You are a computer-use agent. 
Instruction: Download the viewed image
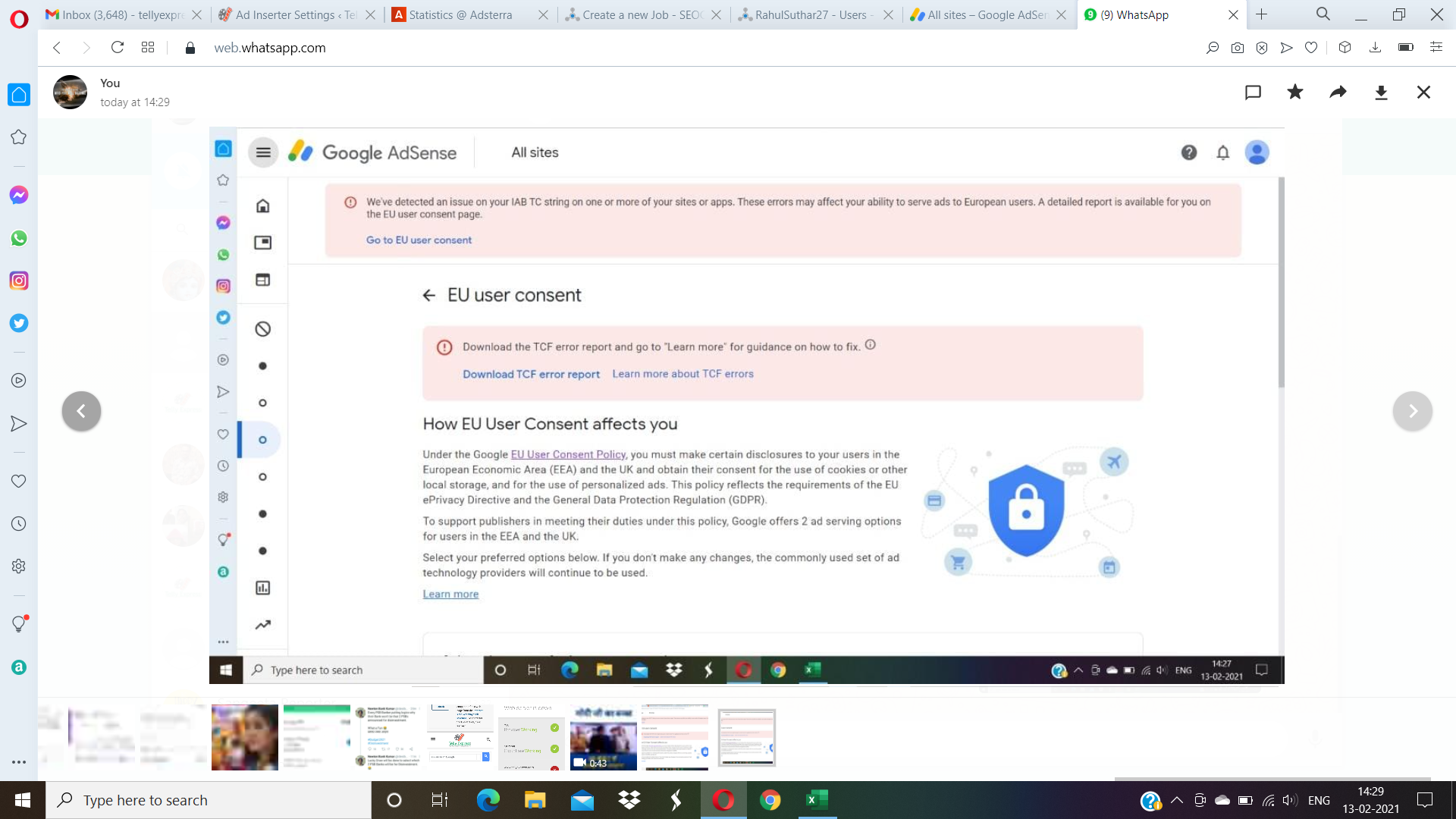[x=1381, y=93]
